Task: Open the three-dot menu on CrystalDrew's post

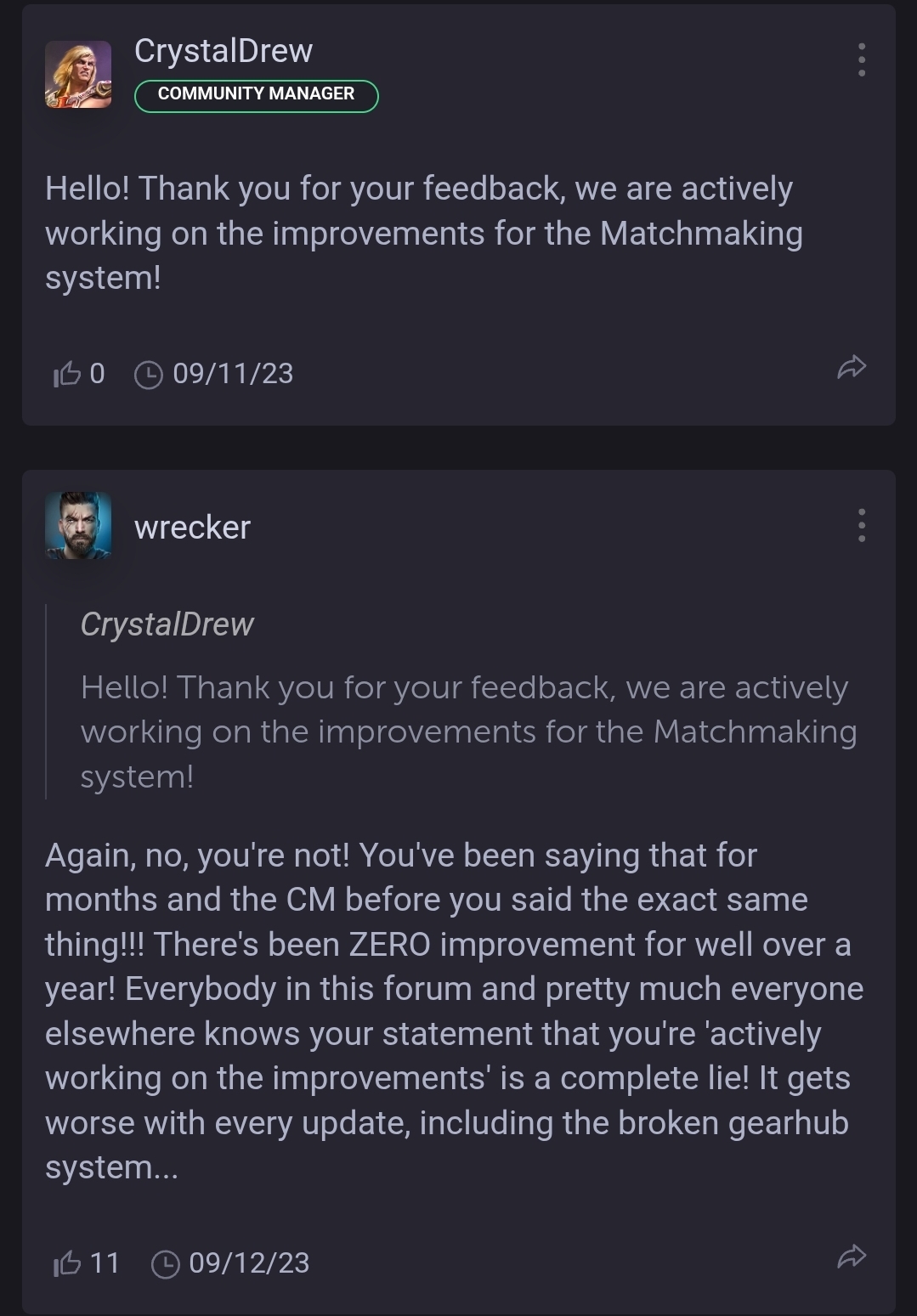Action: (x=862, y=59)
